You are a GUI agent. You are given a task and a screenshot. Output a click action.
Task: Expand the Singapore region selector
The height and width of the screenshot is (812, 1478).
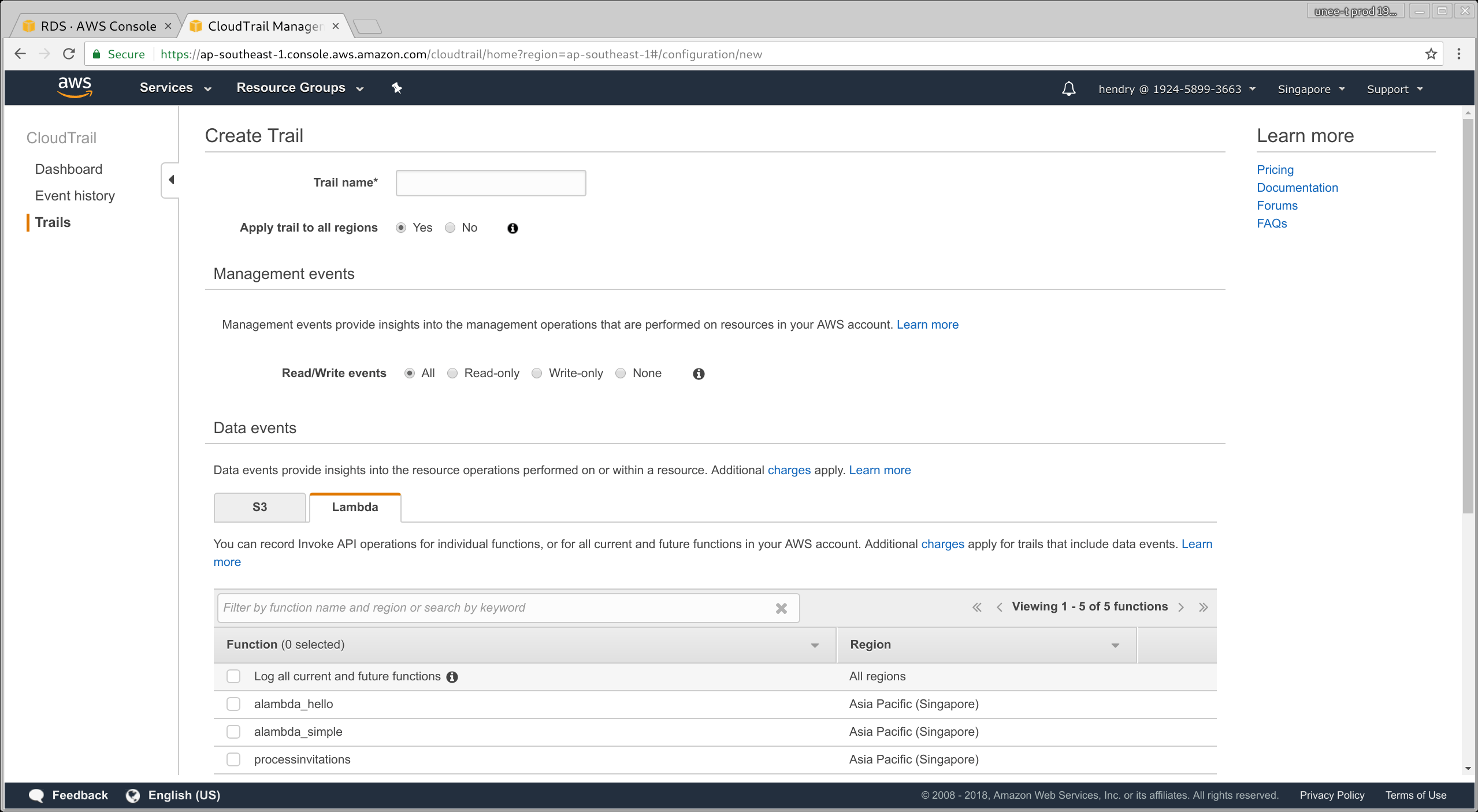[1310, 89]
